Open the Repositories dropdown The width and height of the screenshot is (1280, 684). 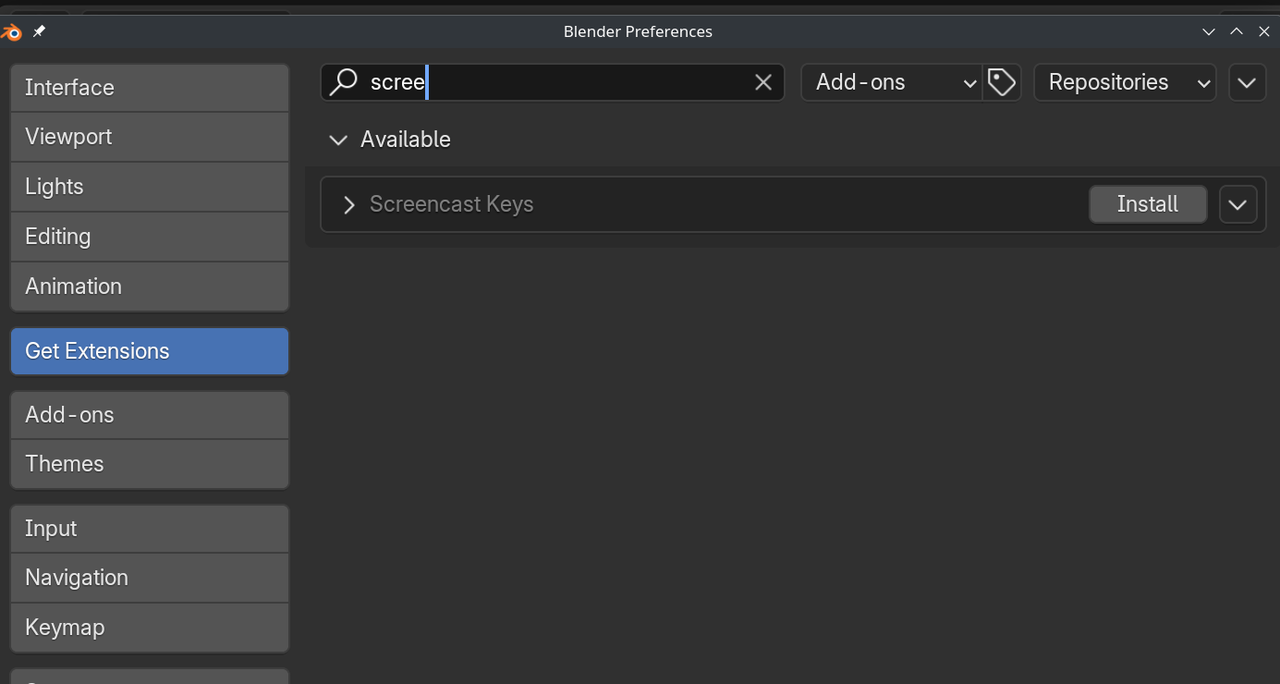point(1124,82)
